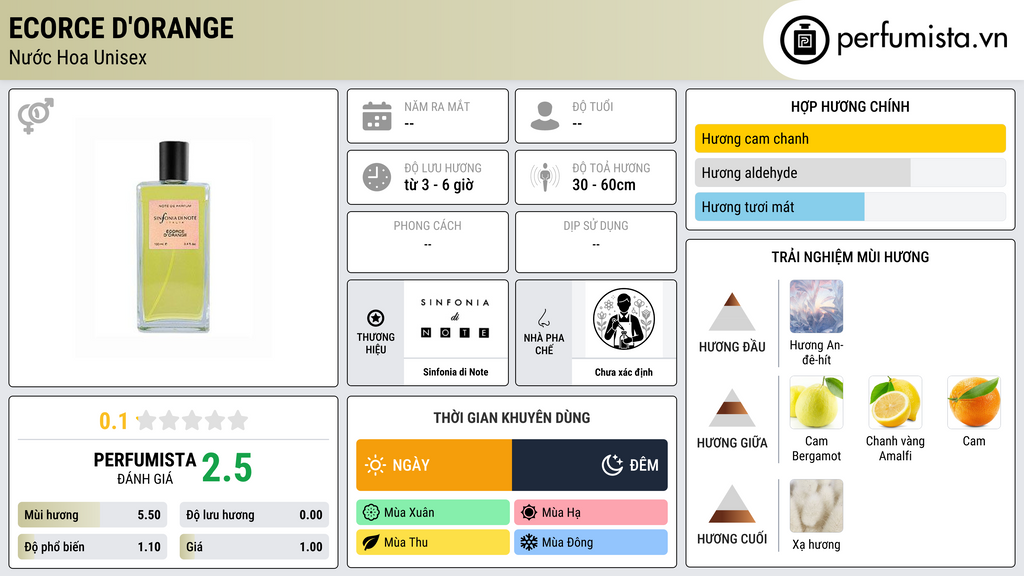Click the nose icon above Nhà pha chế
This screenshot has width=1024, height=576.
point(543,319)
